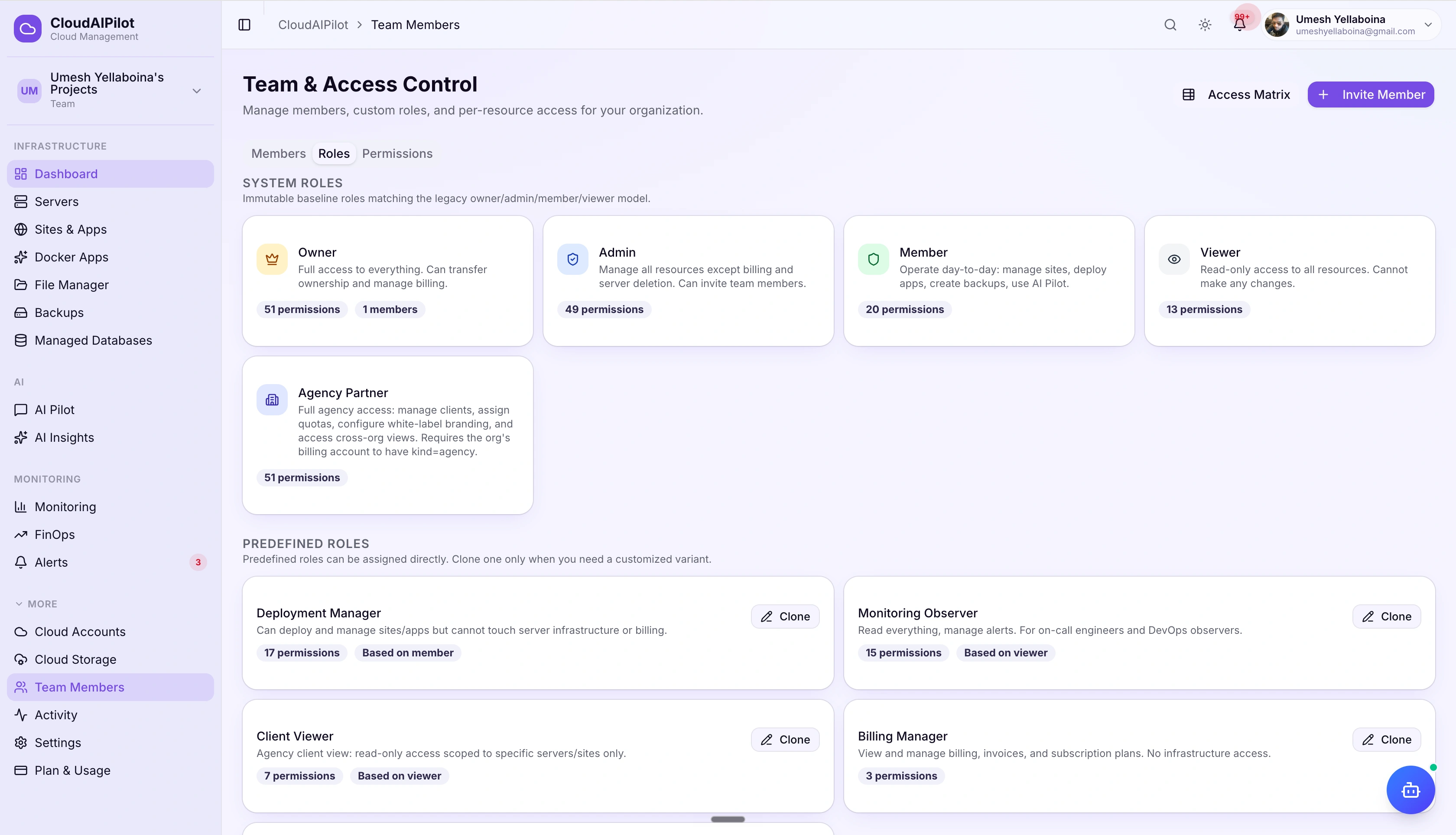Open the Servers sidebar item
This screenshot has width=1456, height=835.
pyautogui.click(x=110, y=201)
